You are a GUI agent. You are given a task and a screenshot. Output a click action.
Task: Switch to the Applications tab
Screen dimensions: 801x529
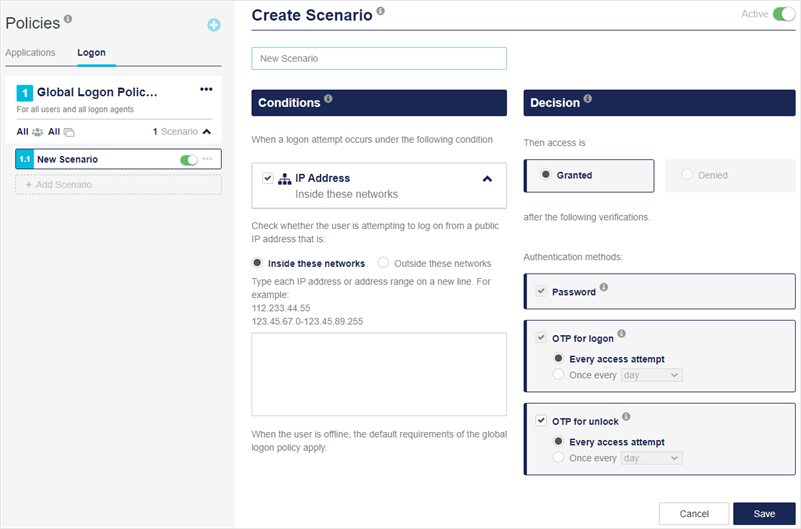(x=30, y=53)
